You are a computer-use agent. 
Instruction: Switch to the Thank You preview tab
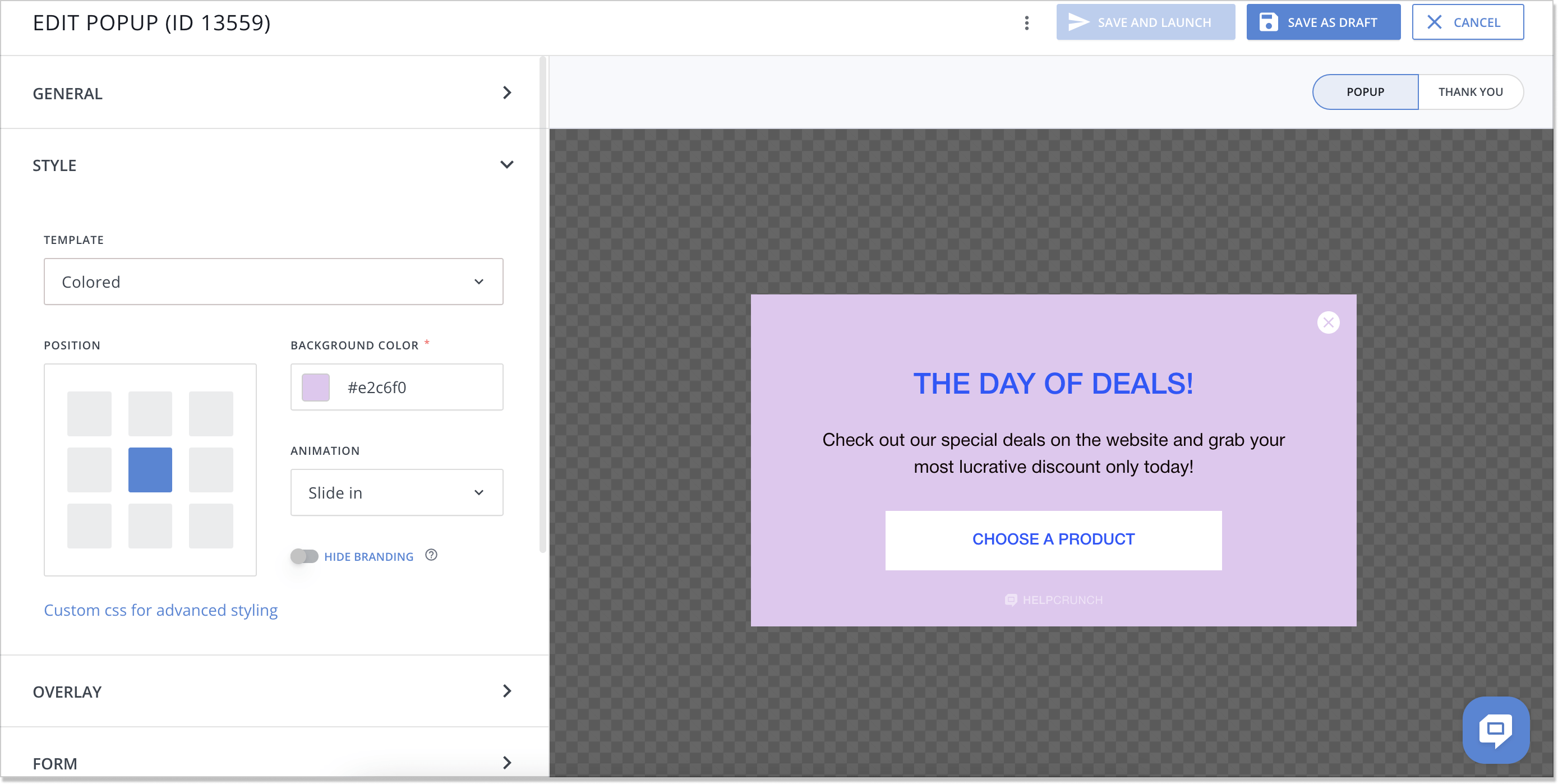(x=1471, y=92)
